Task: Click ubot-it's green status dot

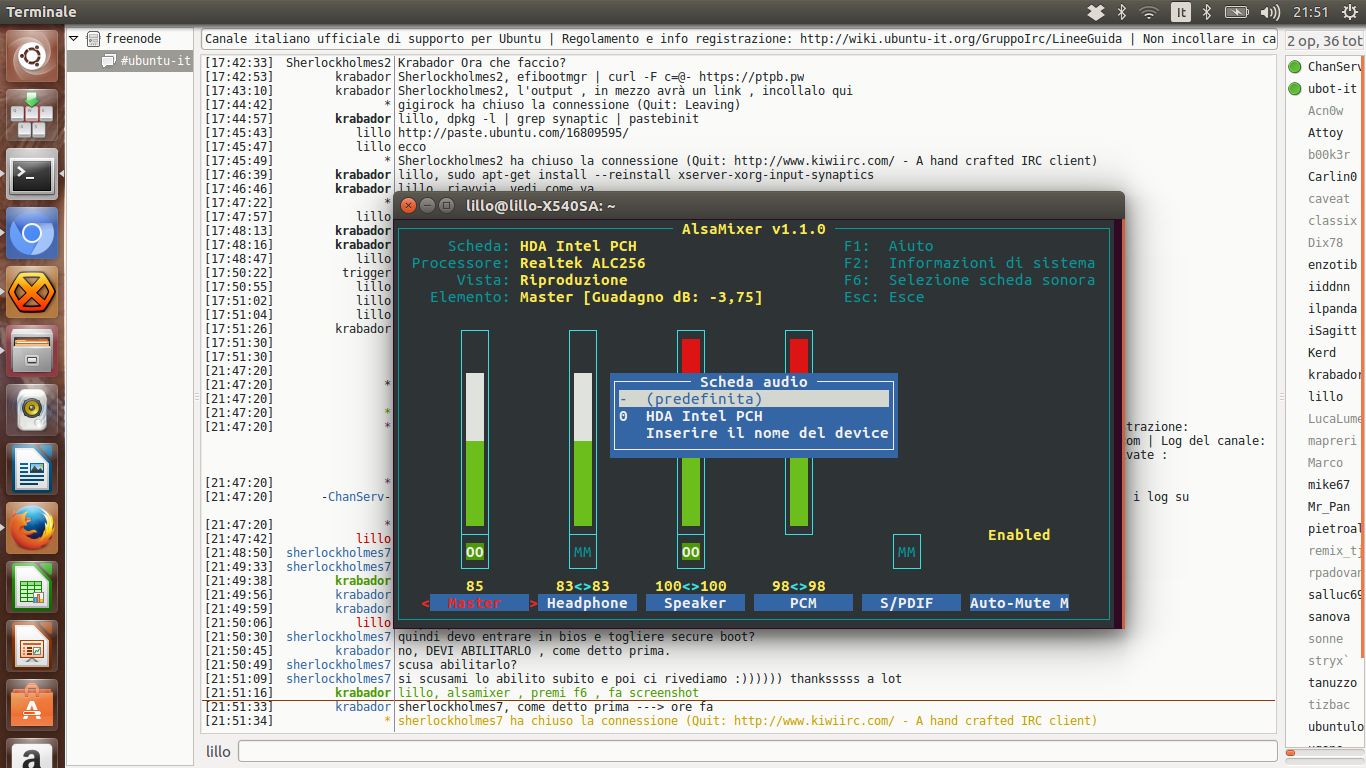Action: [x=1295, y=89]
